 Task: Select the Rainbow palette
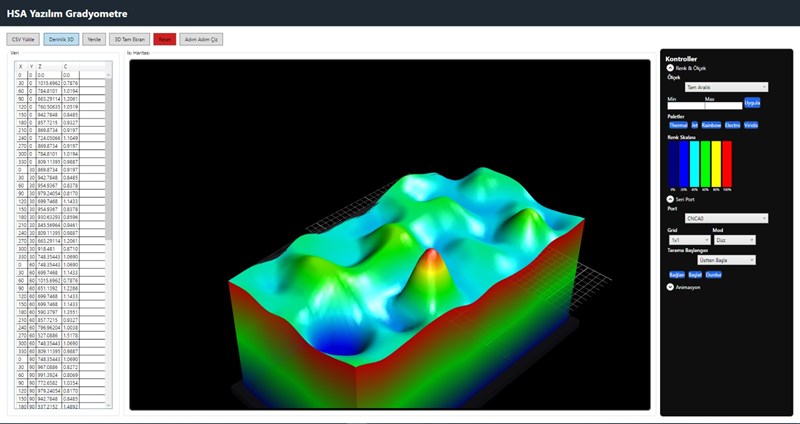point(711,125)
